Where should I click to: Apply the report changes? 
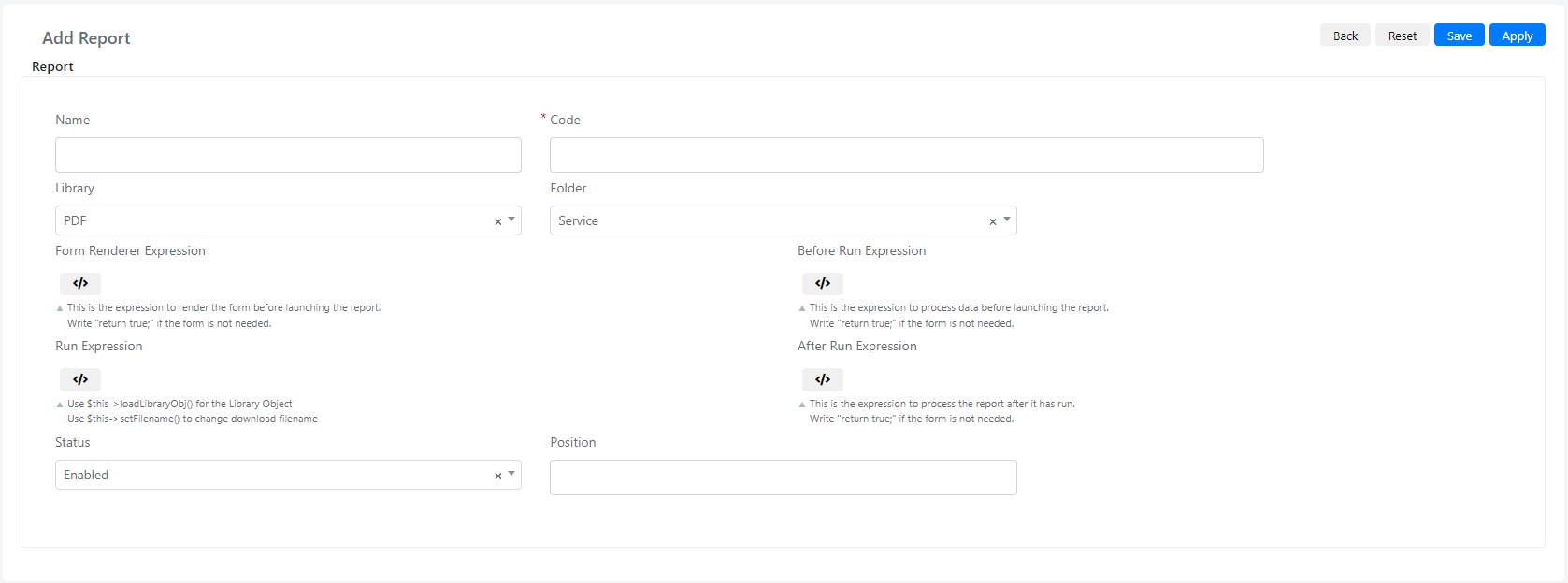click(1518, 36)
